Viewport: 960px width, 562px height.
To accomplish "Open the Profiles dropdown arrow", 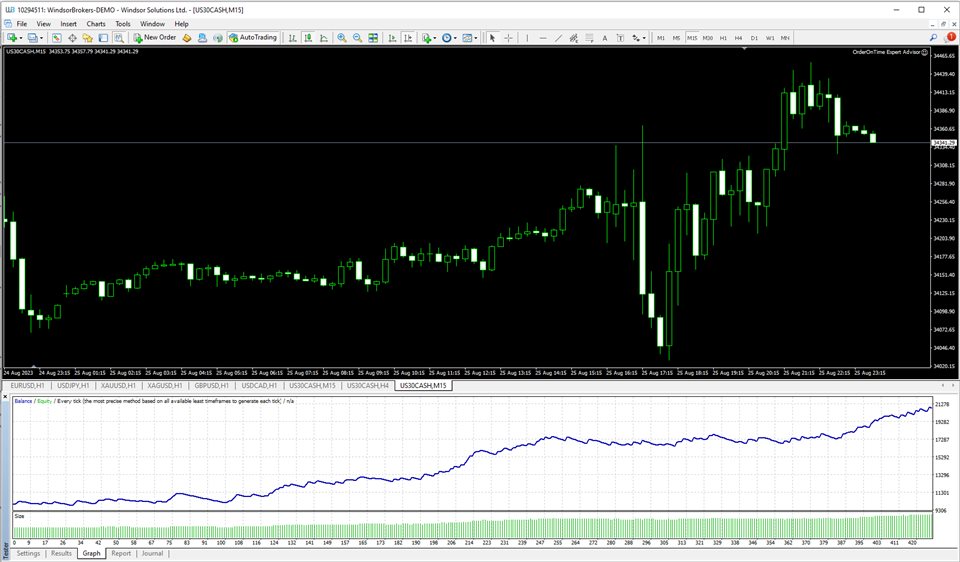I will [41, 38].
